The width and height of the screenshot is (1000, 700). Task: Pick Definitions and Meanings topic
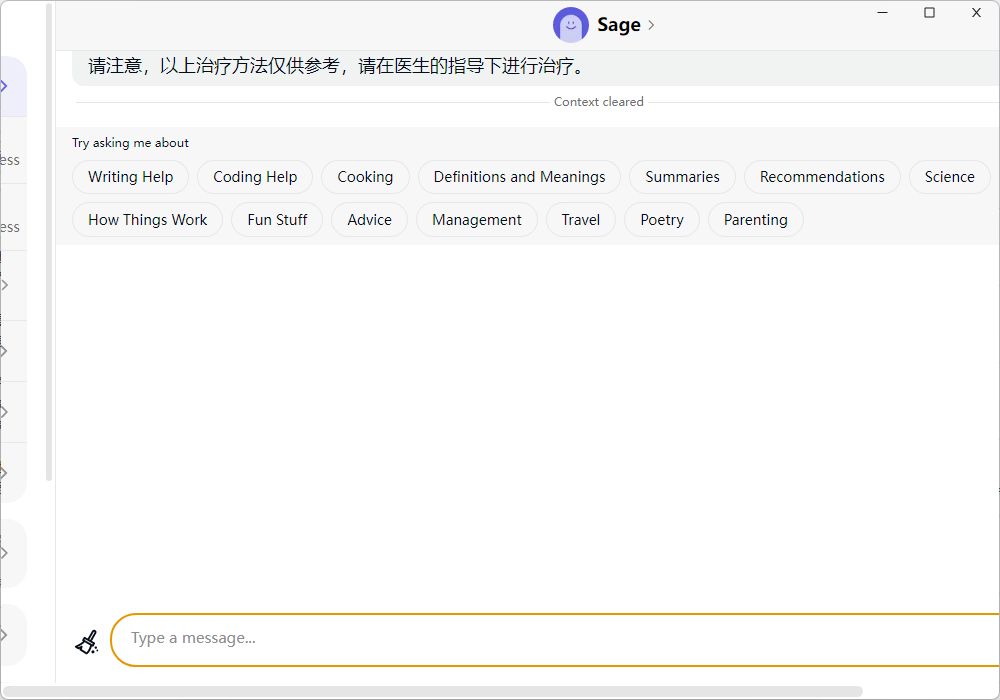(519, 177)
